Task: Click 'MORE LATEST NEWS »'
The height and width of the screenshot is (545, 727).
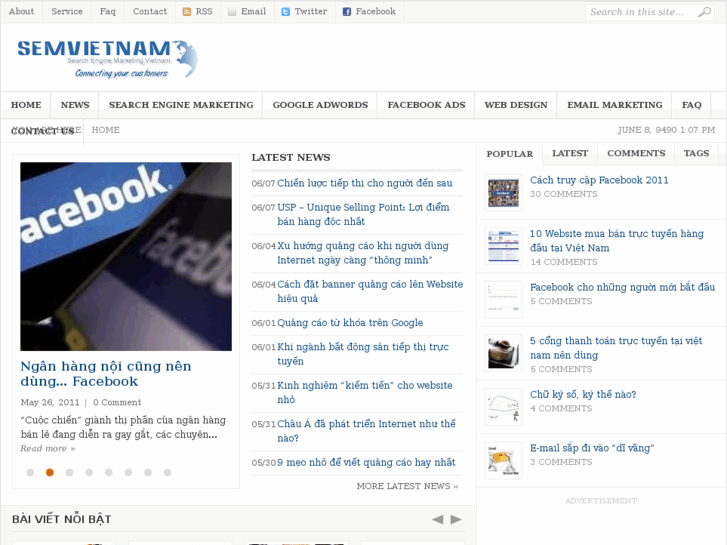Action: pos(408,486)
